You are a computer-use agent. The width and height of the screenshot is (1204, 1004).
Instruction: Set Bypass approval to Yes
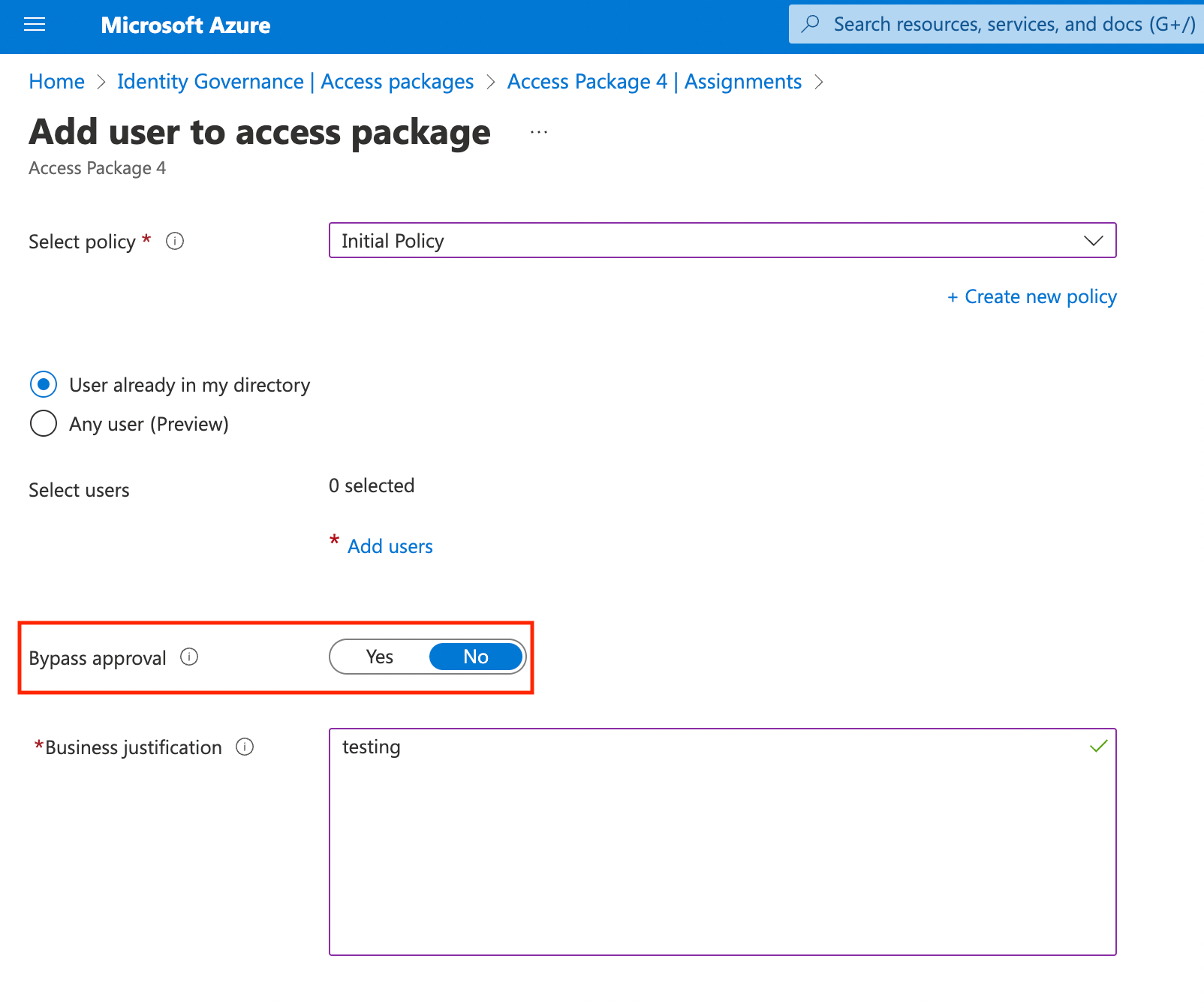point(379,657)
